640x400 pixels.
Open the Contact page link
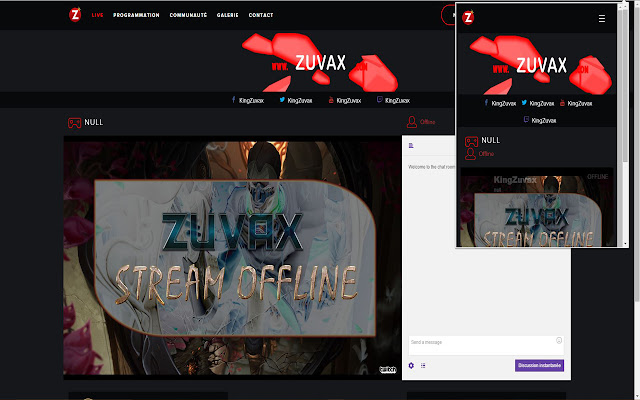click(x=261, y=15)
